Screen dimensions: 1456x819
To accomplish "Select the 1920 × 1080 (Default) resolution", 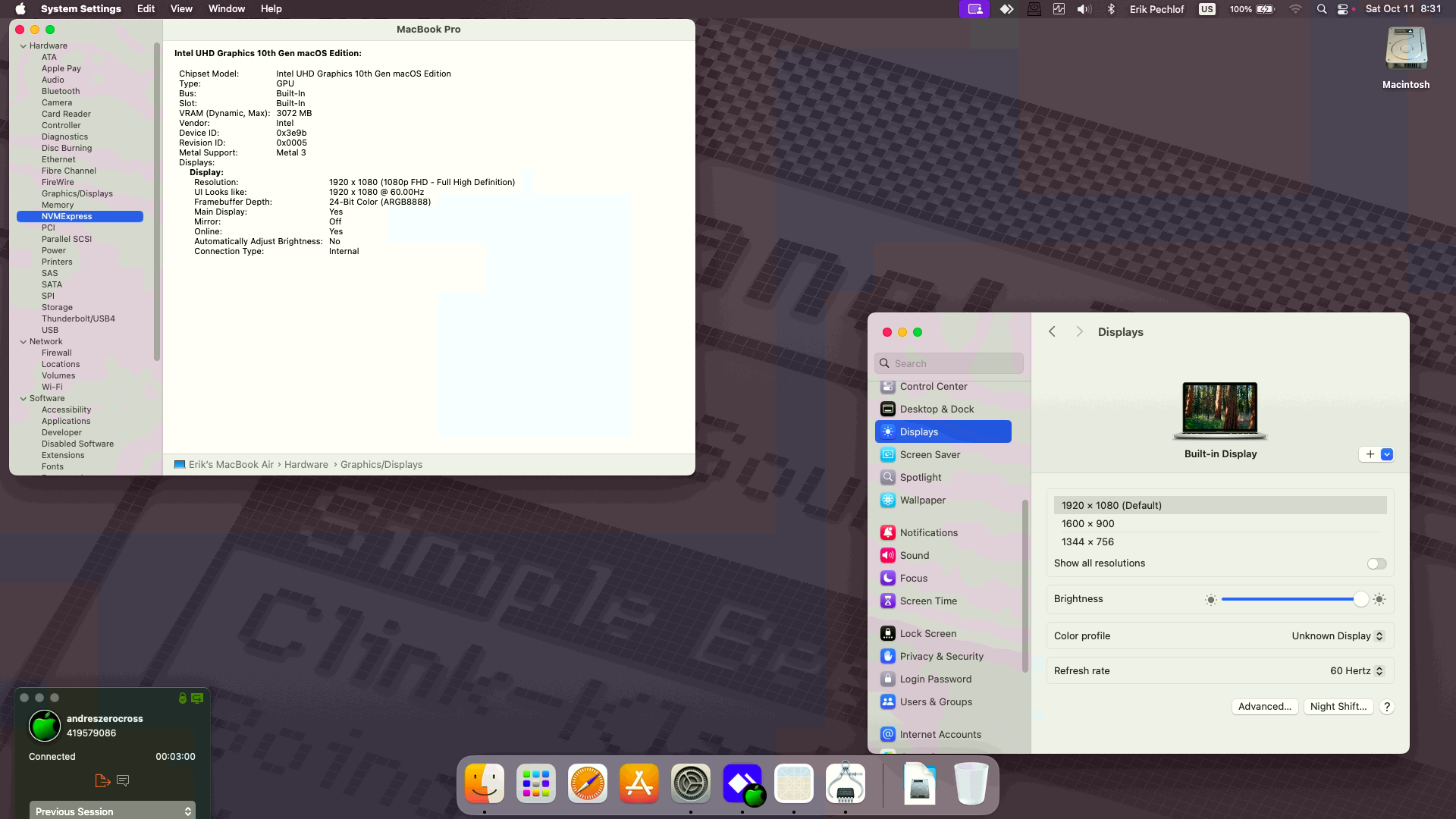I will click(1220, 506).
